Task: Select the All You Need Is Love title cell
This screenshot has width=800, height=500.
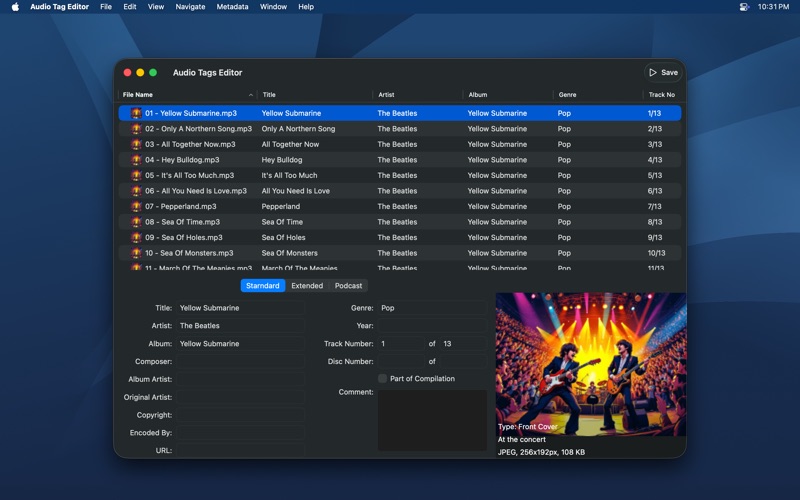Action: pos(295,191)
